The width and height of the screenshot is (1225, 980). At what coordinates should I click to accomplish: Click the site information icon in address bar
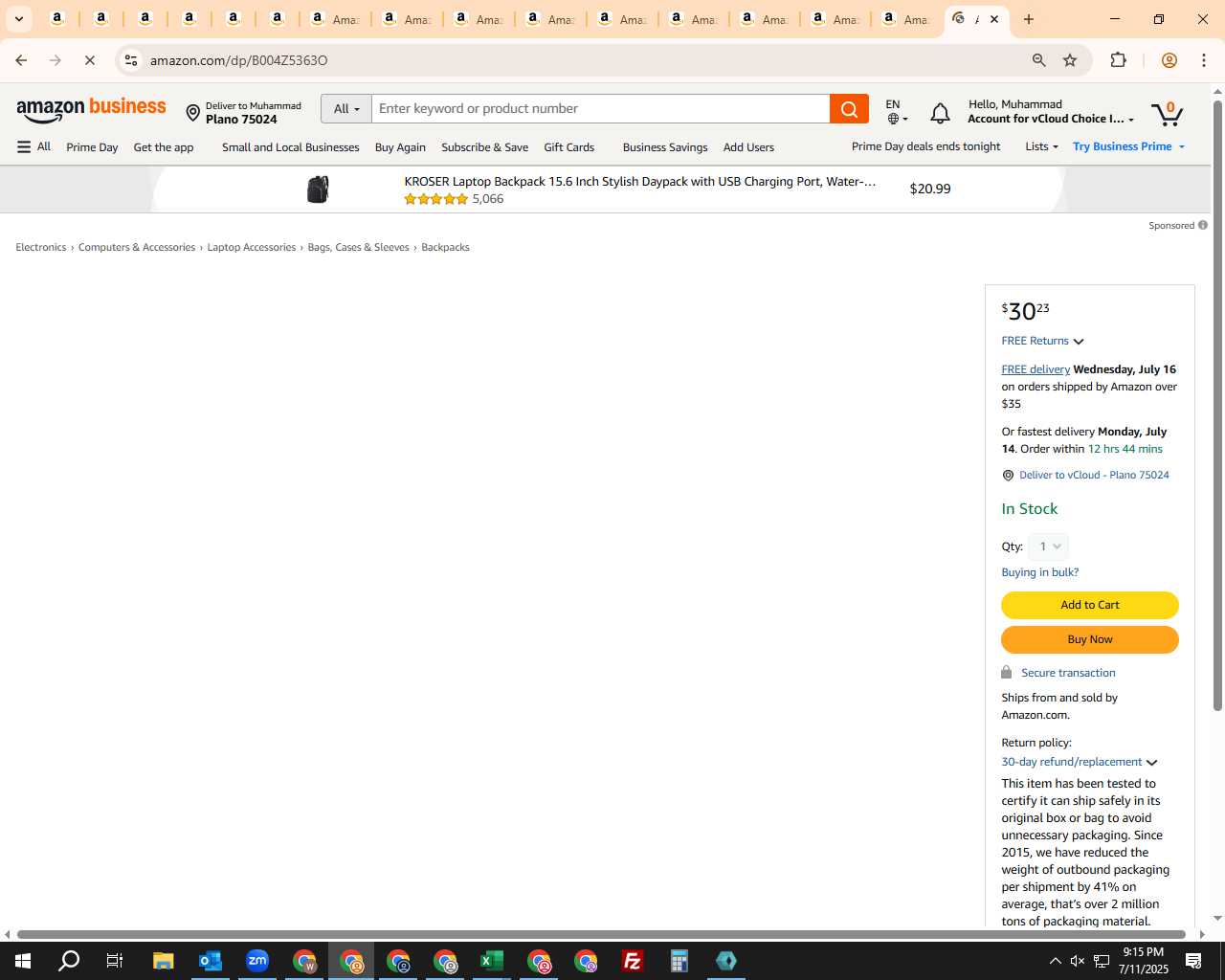pos(131,60)
